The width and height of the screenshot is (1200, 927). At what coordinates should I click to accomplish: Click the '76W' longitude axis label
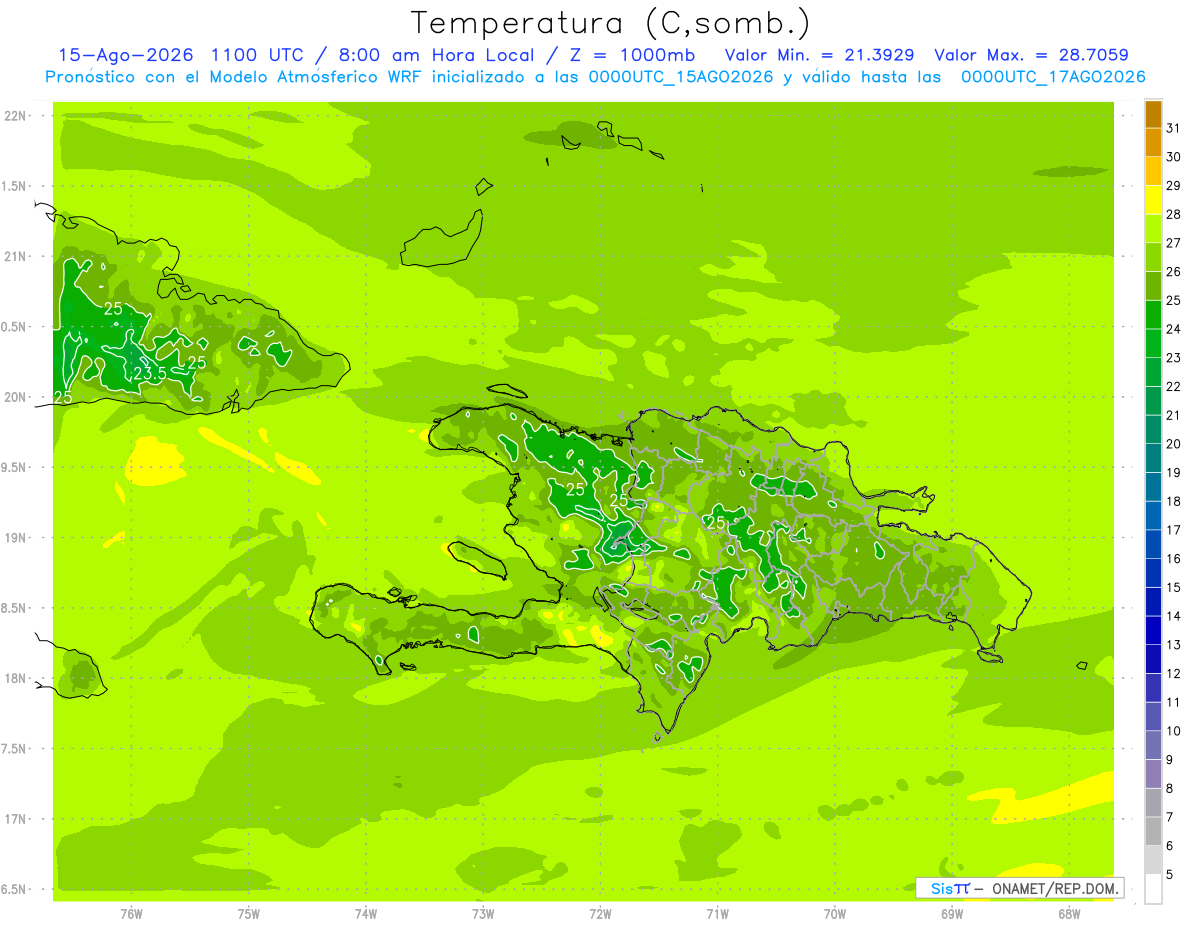[131, 914]
